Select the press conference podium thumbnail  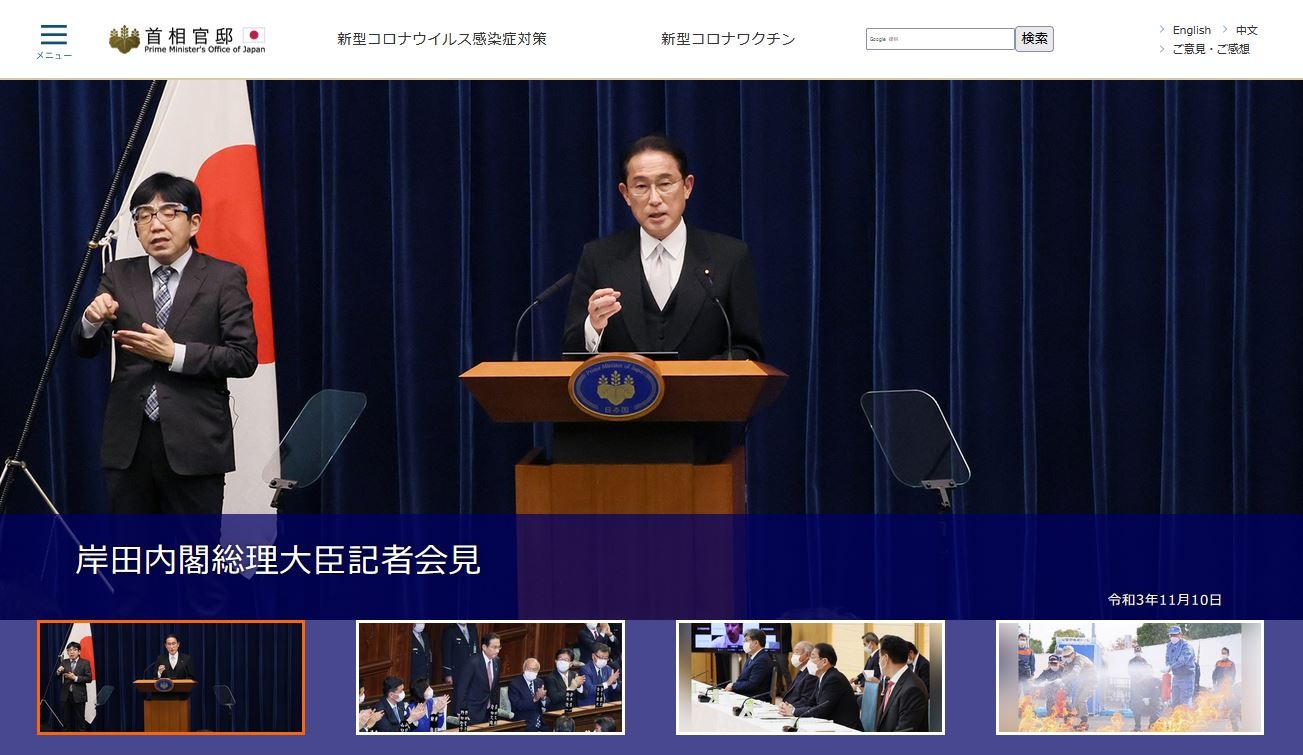tap(171, 678)
